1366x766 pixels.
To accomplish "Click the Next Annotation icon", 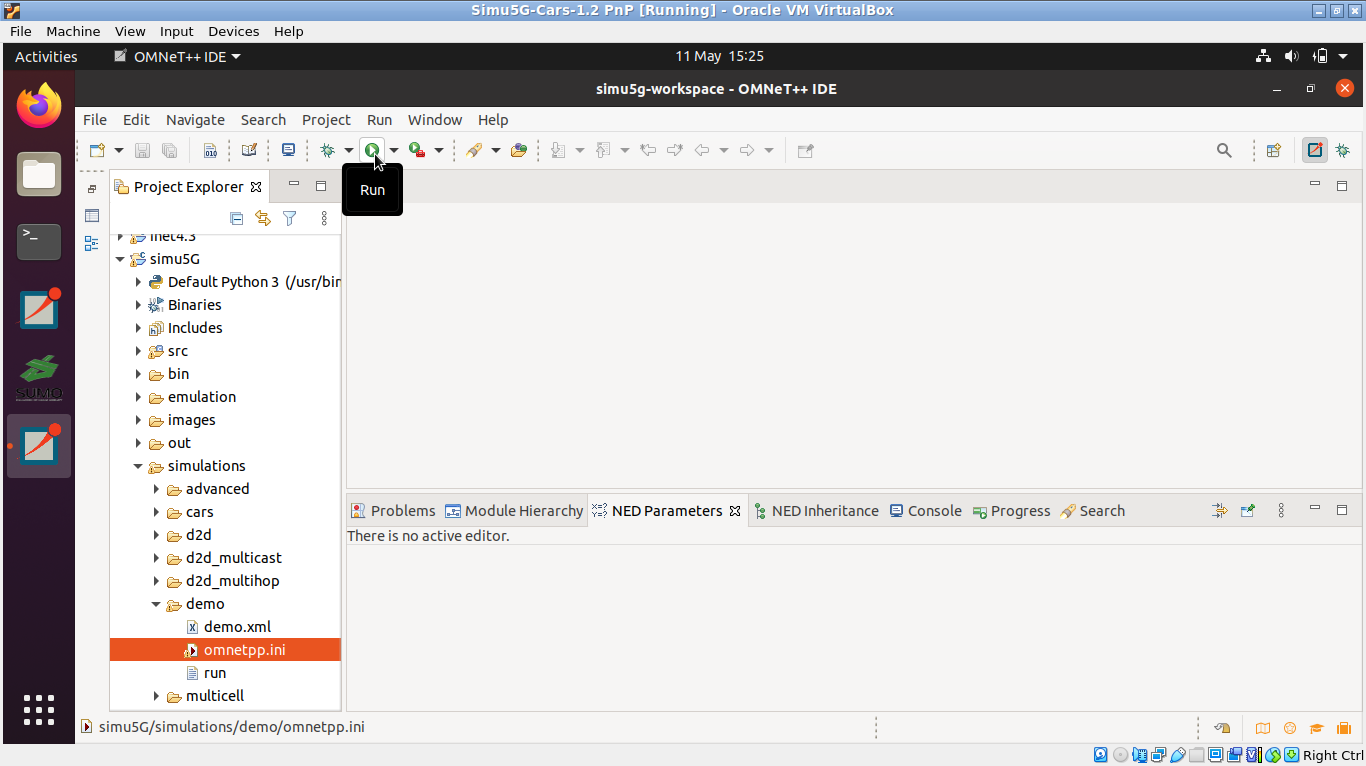I will pyautogui.click(x=558, y=150).
